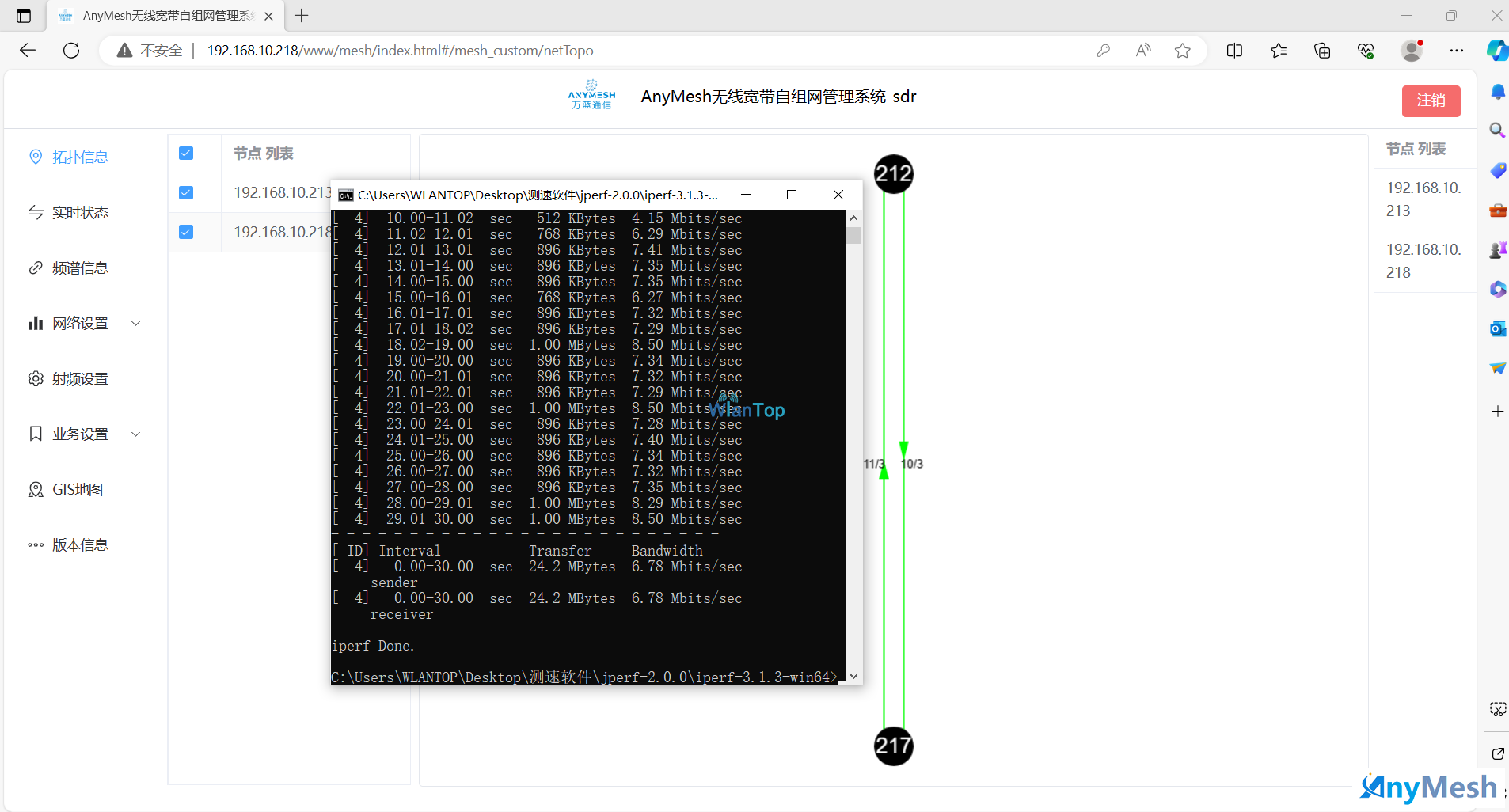Open 版本信息 menu item
The width and height of the screenshot is (1509, 812).
80,545
